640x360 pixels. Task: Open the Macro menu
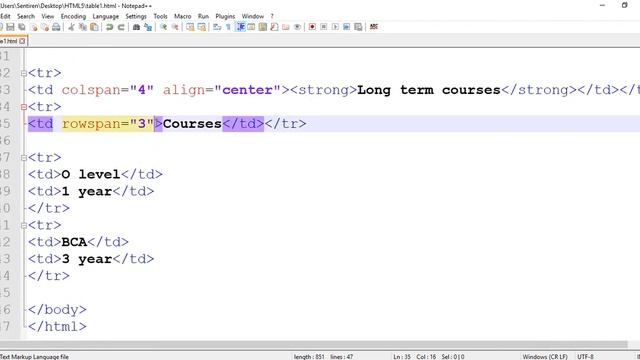(x=182, y=16)
